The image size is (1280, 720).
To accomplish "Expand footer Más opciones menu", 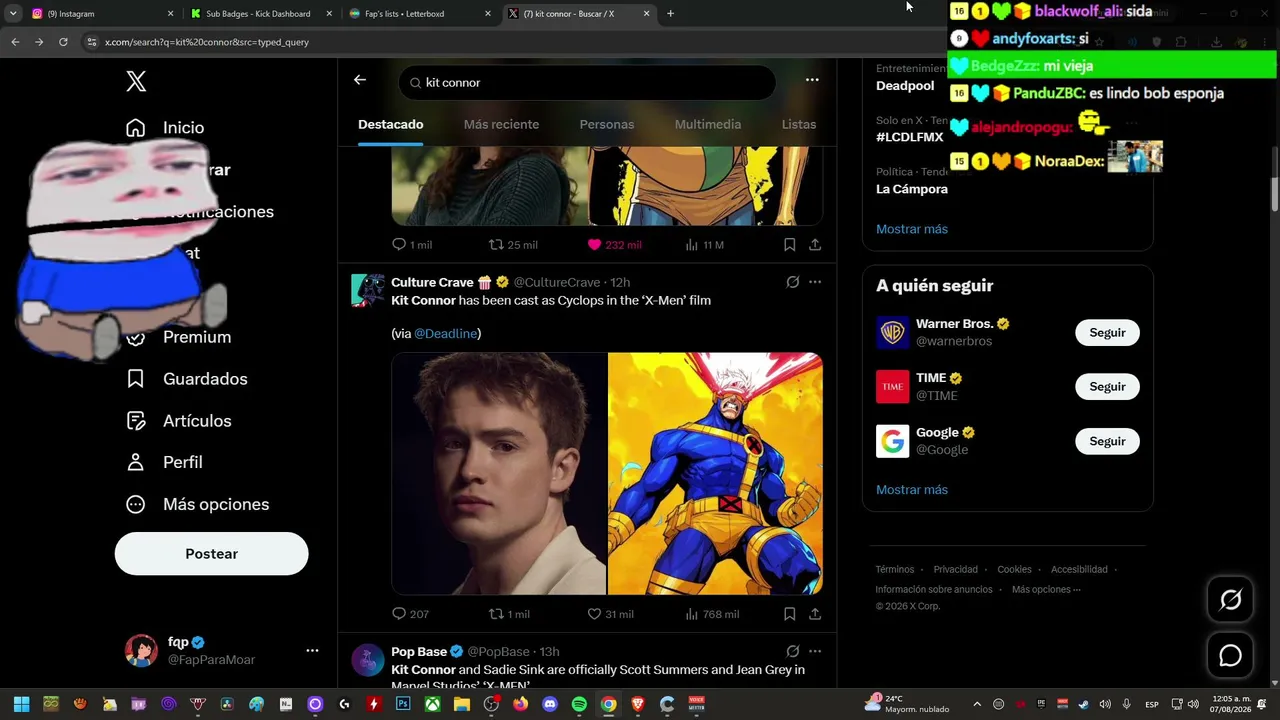I will tap(1046, 590).
